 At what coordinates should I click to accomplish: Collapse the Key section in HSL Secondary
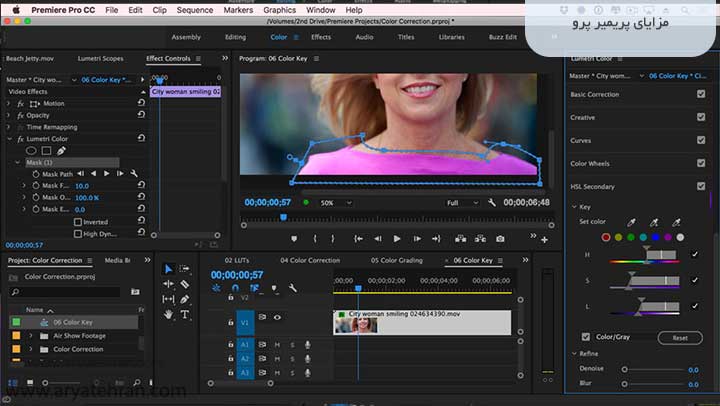[x=573, y=206]
